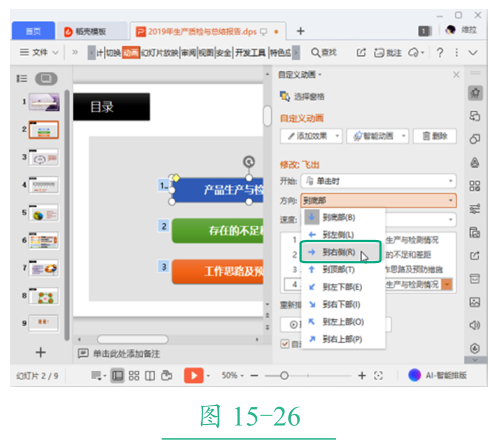
Task: Select normal view icon in status bar
Action: pos(117,376)
